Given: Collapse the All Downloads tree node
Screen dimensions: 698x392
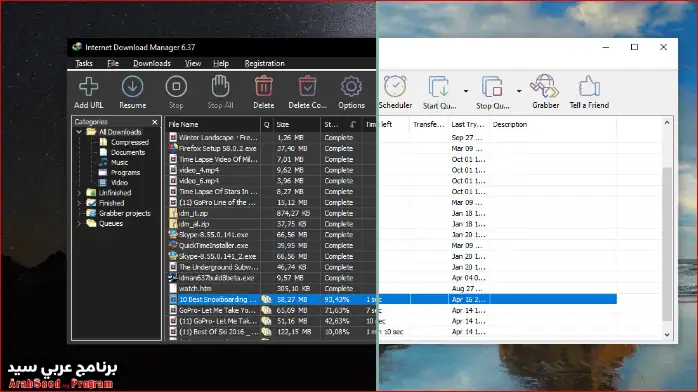Looking at the screenshot, I should tap(79, 132).
